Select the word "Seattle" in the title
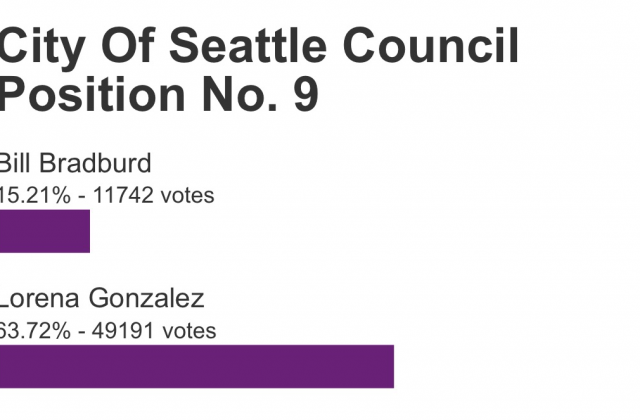640x420 pixels. (x=248, y=45)
